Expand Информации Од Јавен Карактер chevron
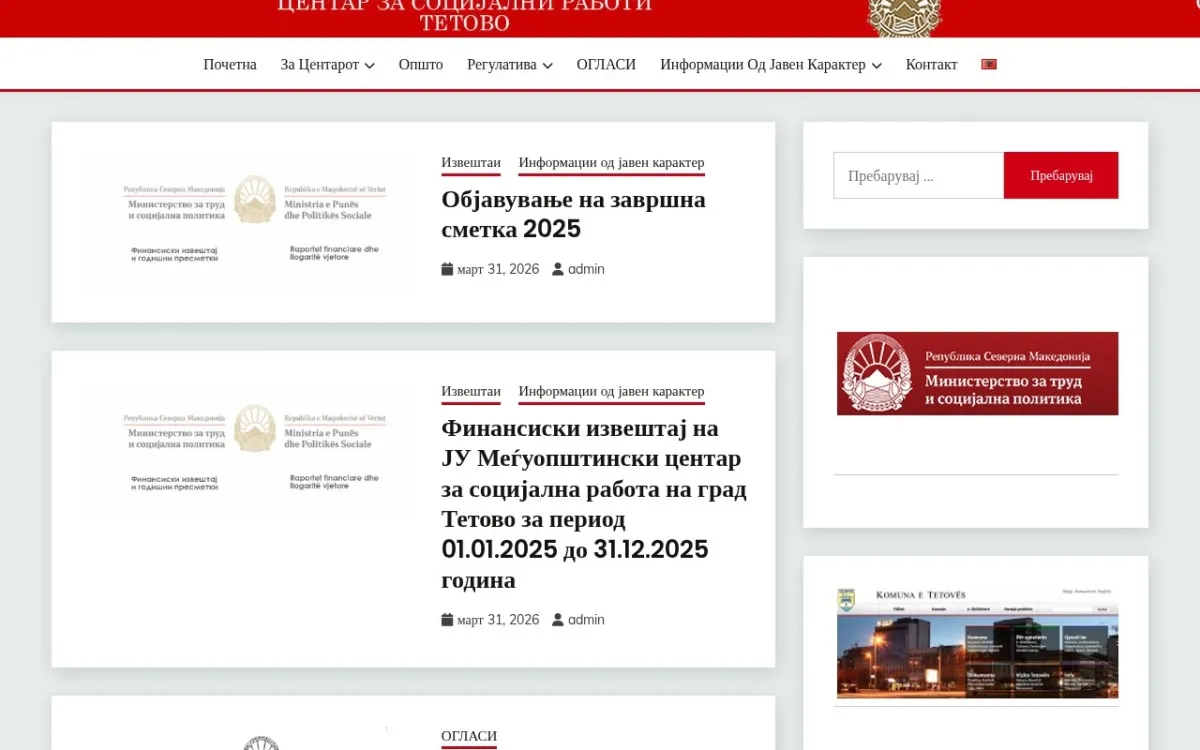Image resolution: width=1200 pixels, height=750 pixels. coord(876,65)
